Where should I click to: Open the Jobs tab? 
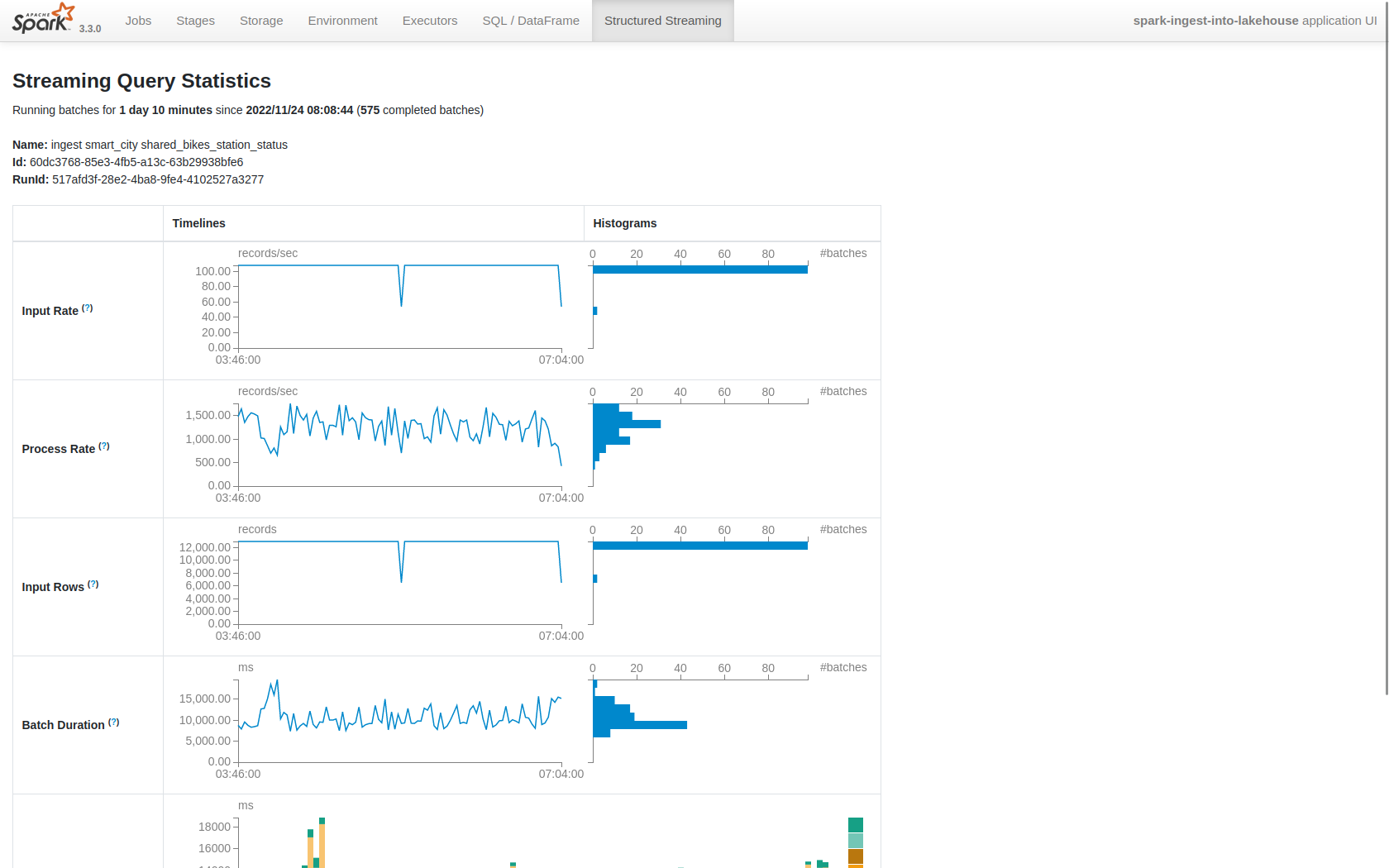coord(138,21)
